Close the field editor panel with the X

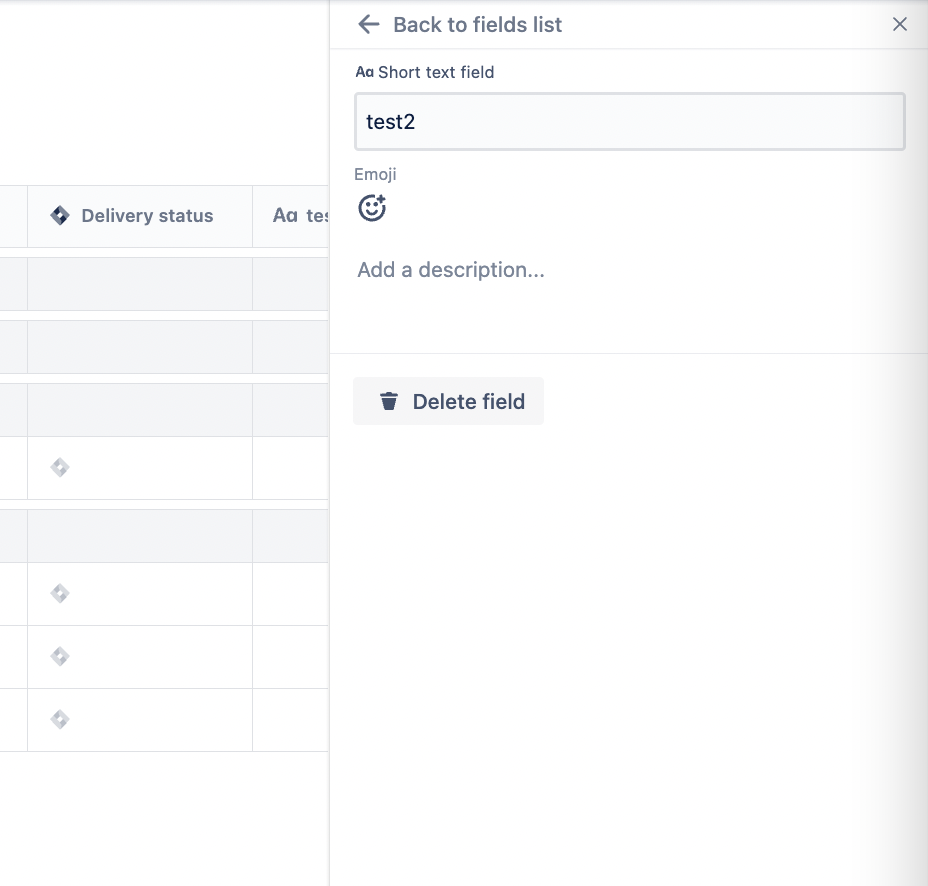coord(899,24)
